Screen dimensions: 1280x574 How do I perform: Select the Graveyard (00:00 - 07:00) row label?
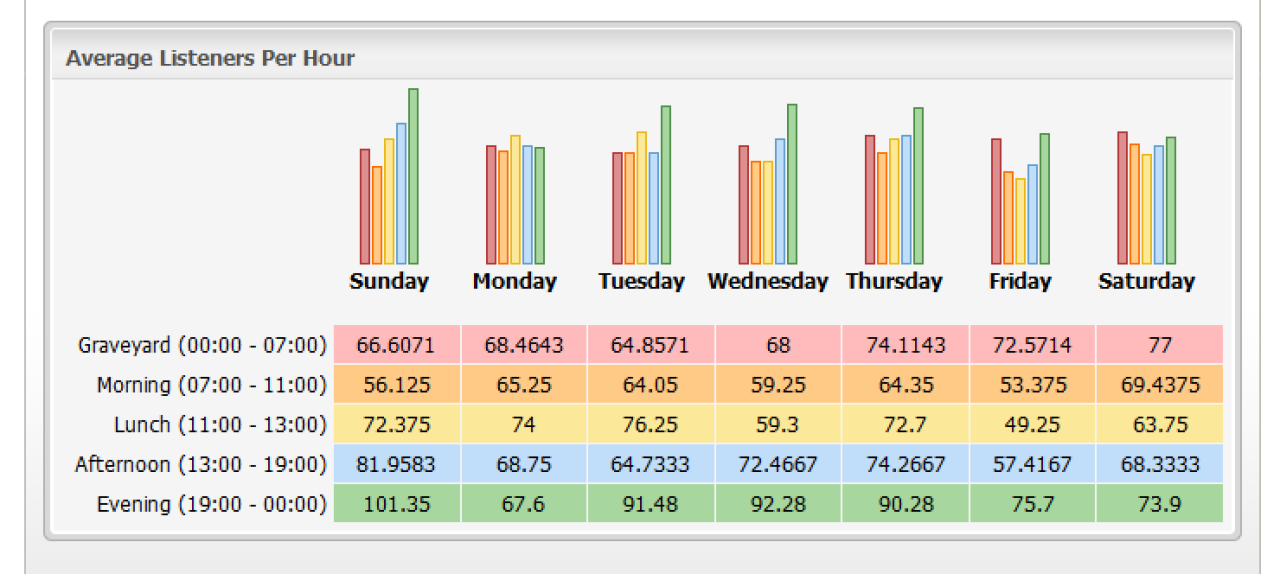point(202,345)
